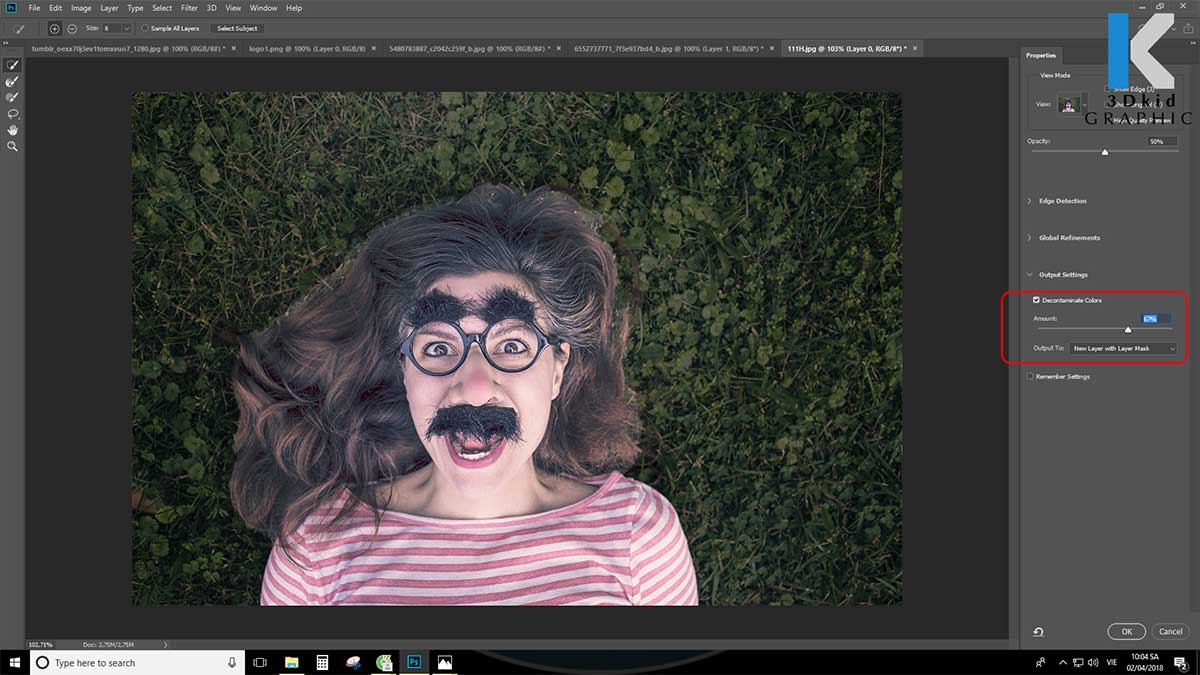Select the Brush tool in left toolbar
This screenshot has width=1200, height=675.
(13, 97)
